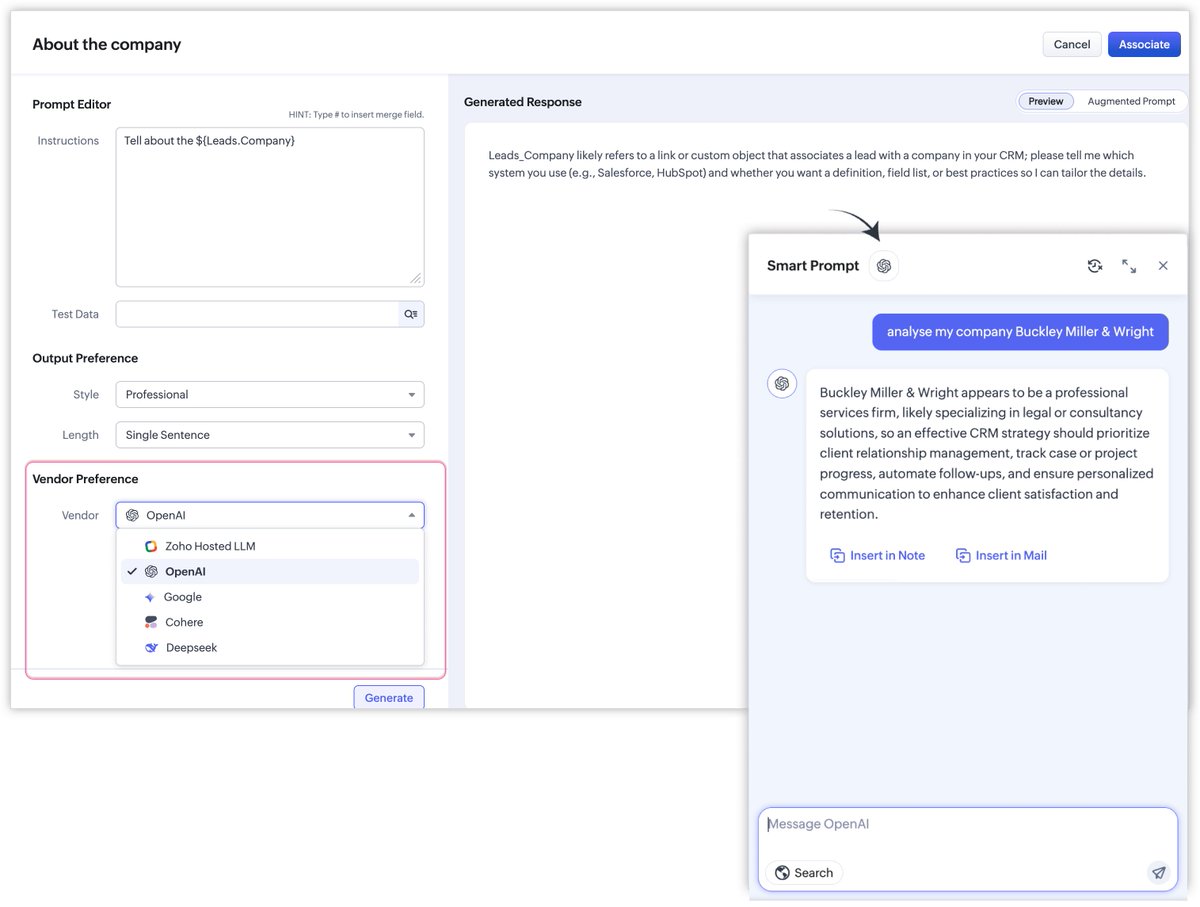Click Insert in Mail link

[x=1001, y=555]
